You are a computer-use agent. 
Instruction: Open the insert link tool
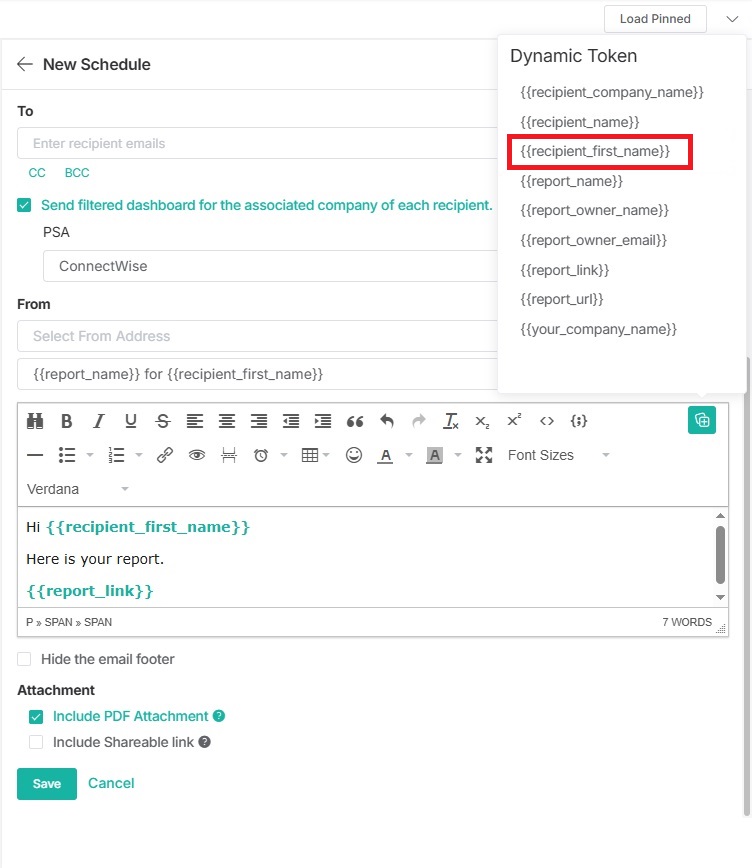point(165,455)
